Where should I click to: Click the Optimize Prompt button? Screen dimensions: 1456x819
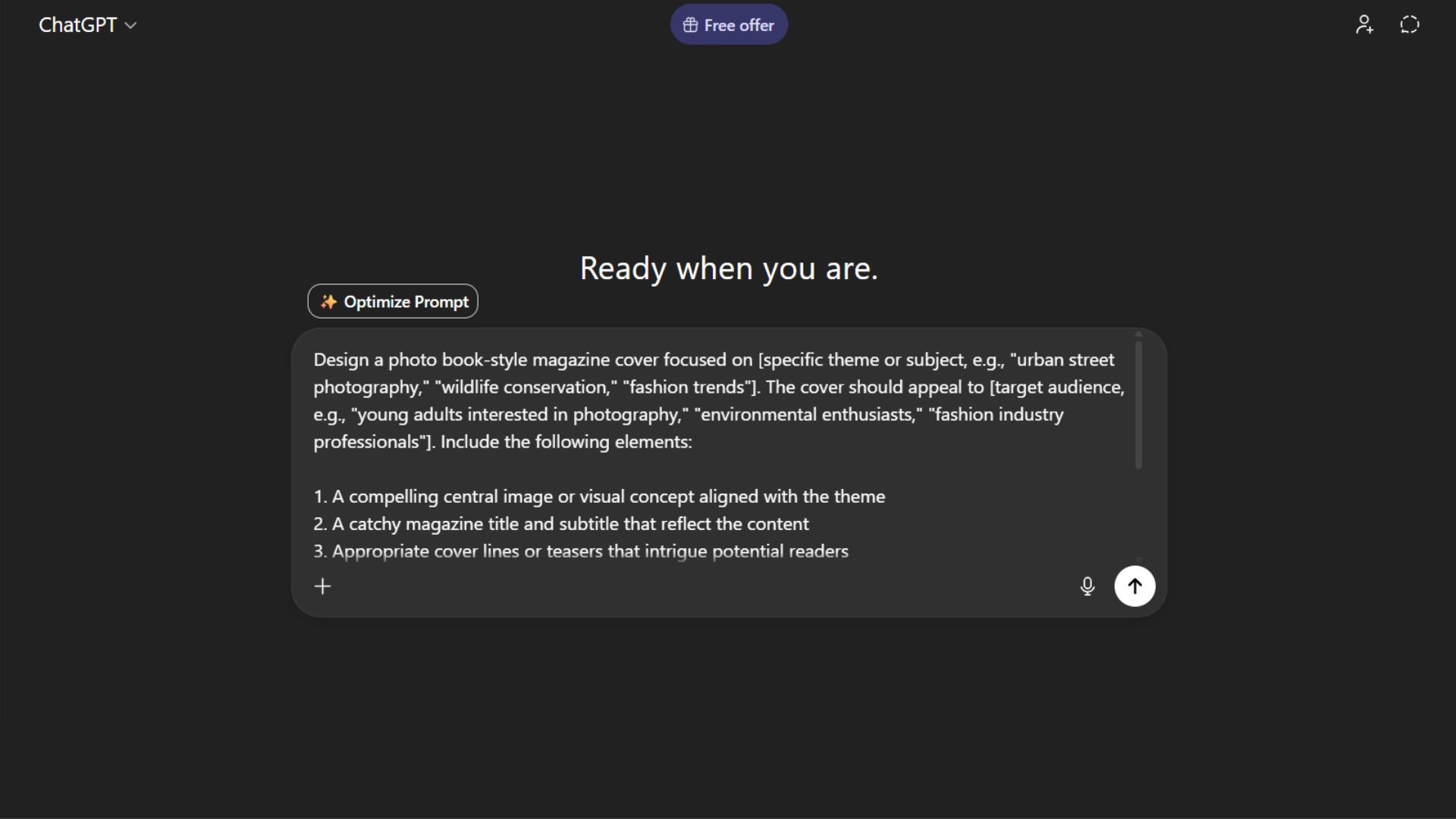click(393, 302)
